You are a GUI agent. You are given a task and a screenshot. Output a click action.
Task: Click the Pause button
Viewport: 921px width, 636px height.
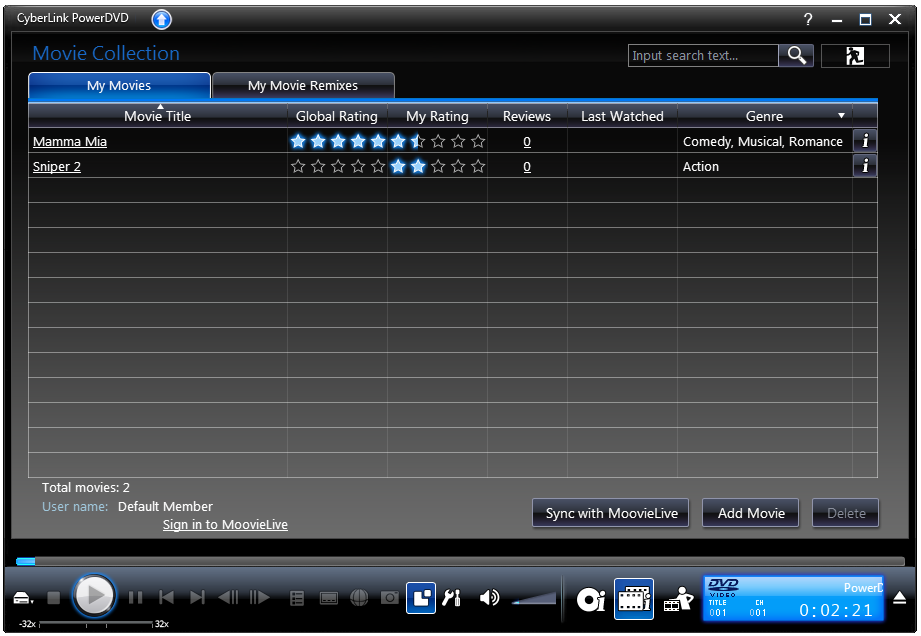(x=136, y=598)
